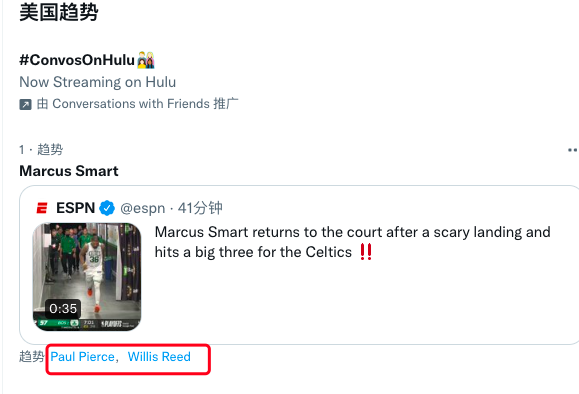Open the Paul Pierce trend link
Screen dimensions: 579x394
click(x=82, y=357)
